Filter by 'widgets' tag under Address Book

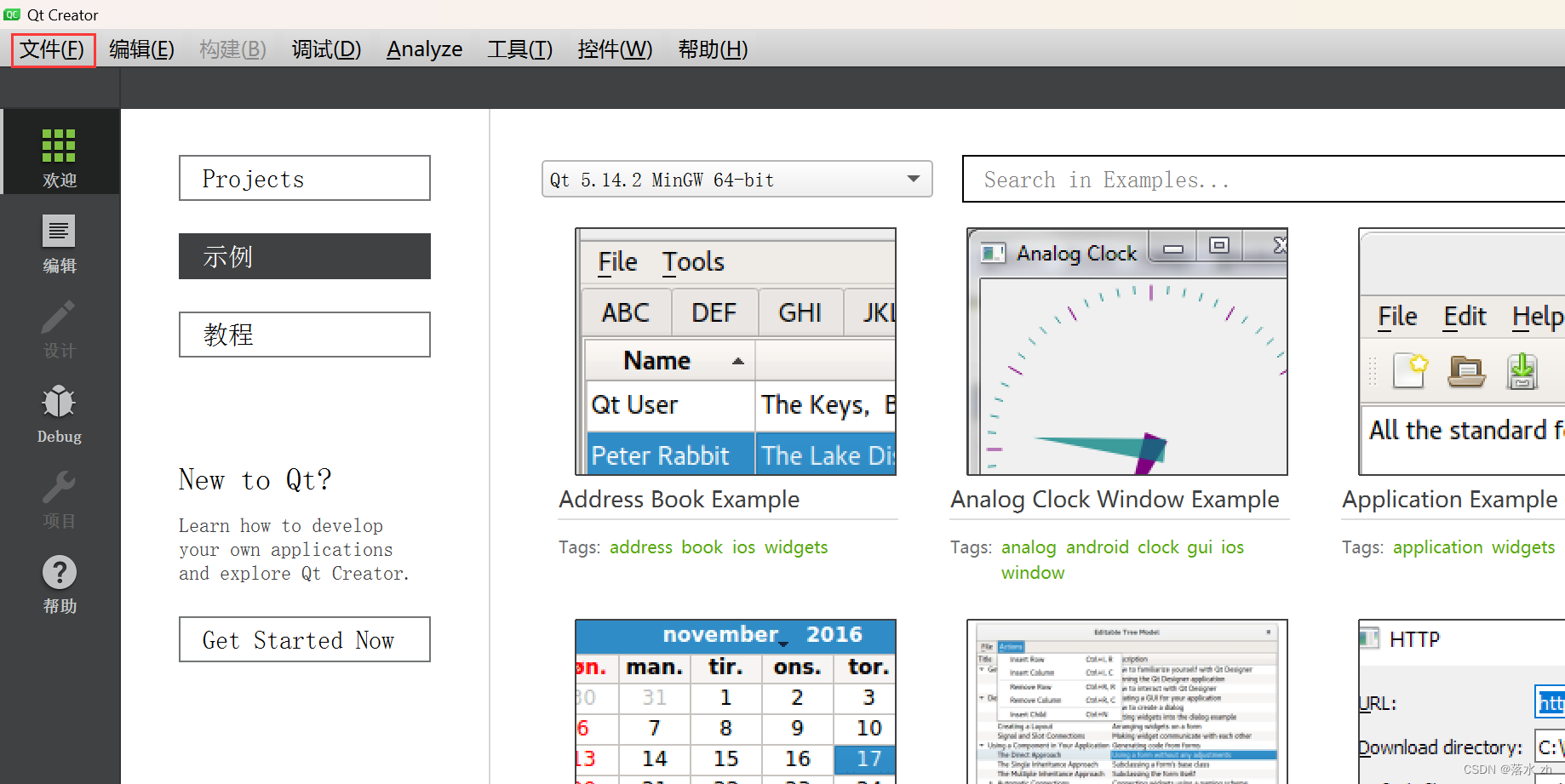tap(796, 547)
